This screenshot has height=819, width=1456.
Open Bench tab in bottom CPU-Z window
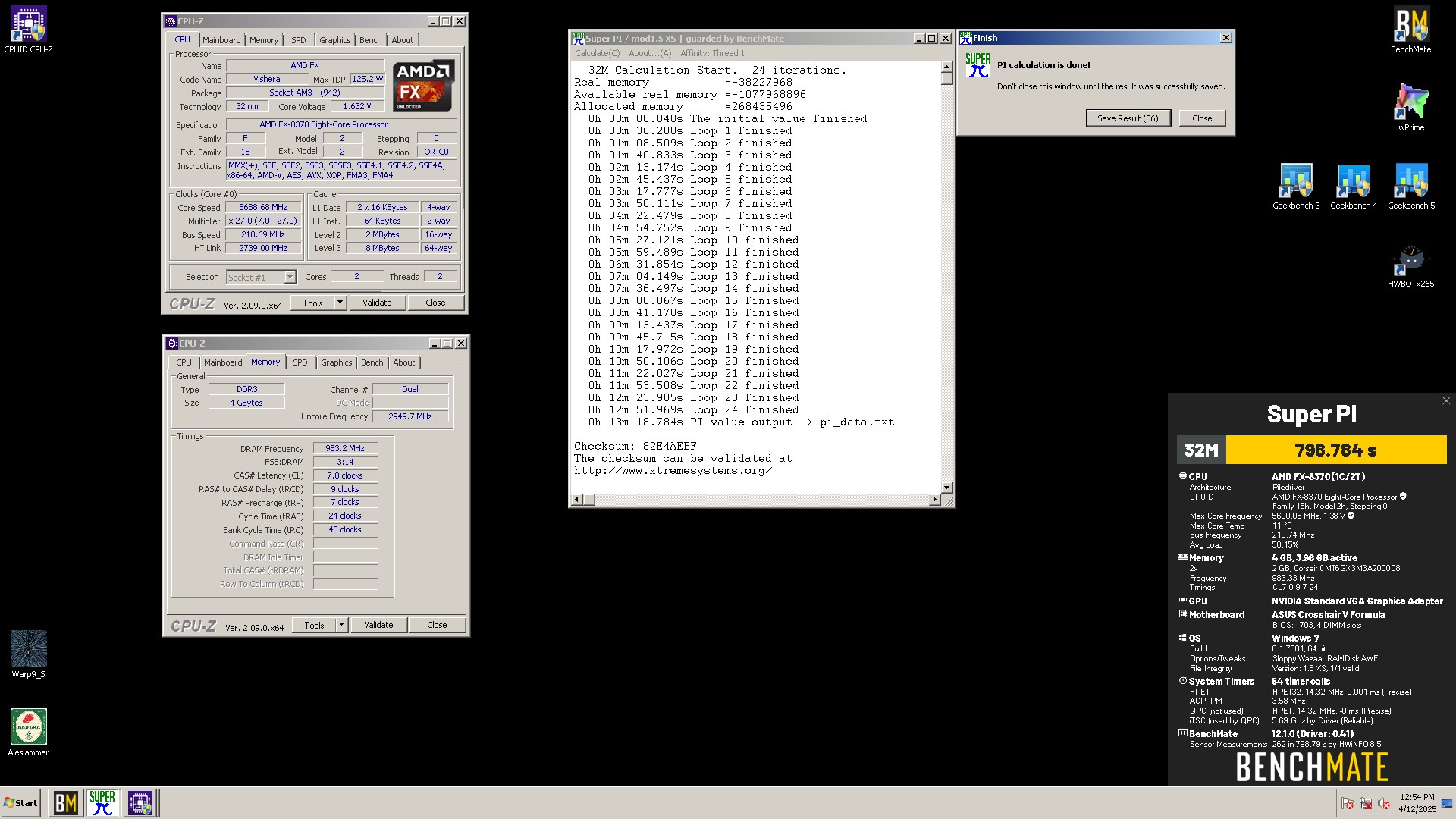[372, 362]
